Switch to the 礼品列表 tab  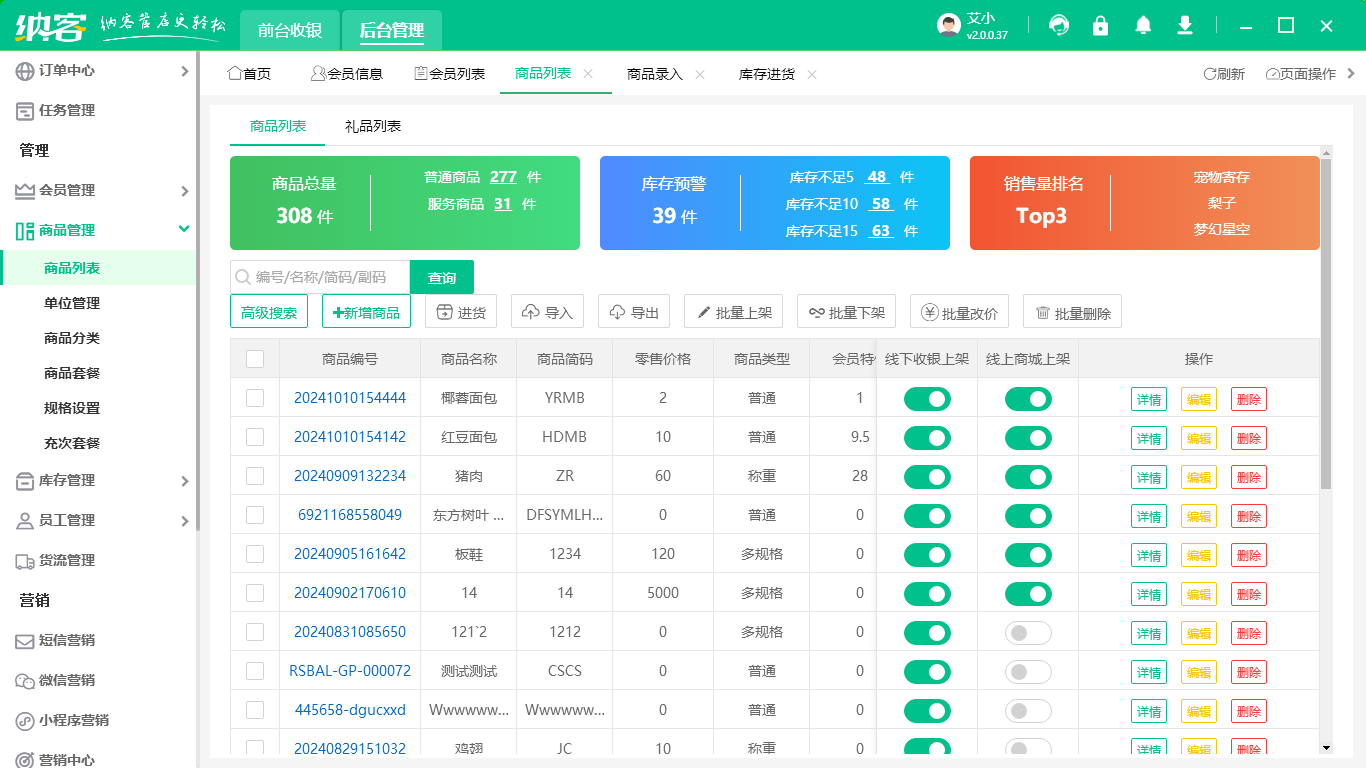coord(373,127)
